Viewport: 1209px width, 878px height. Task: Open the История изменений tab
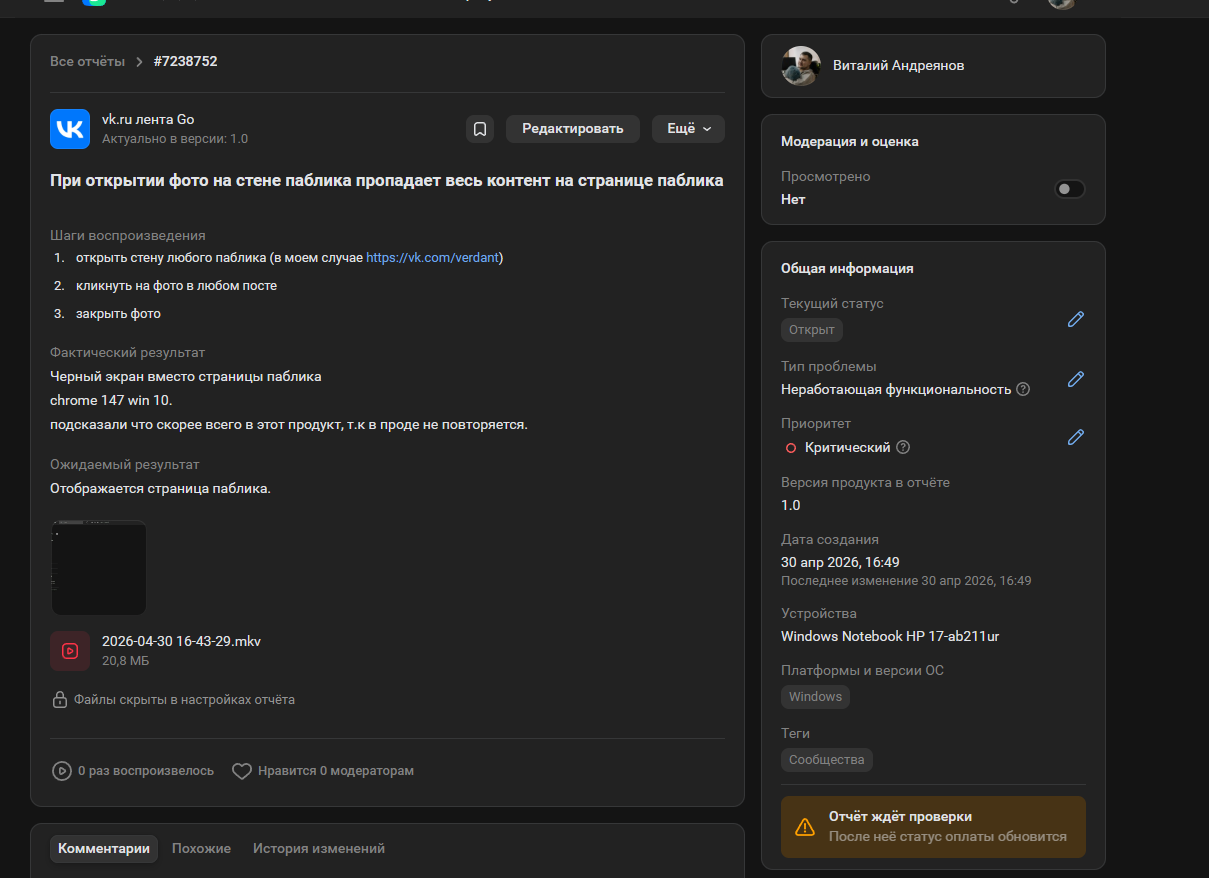tap(319, 848)
